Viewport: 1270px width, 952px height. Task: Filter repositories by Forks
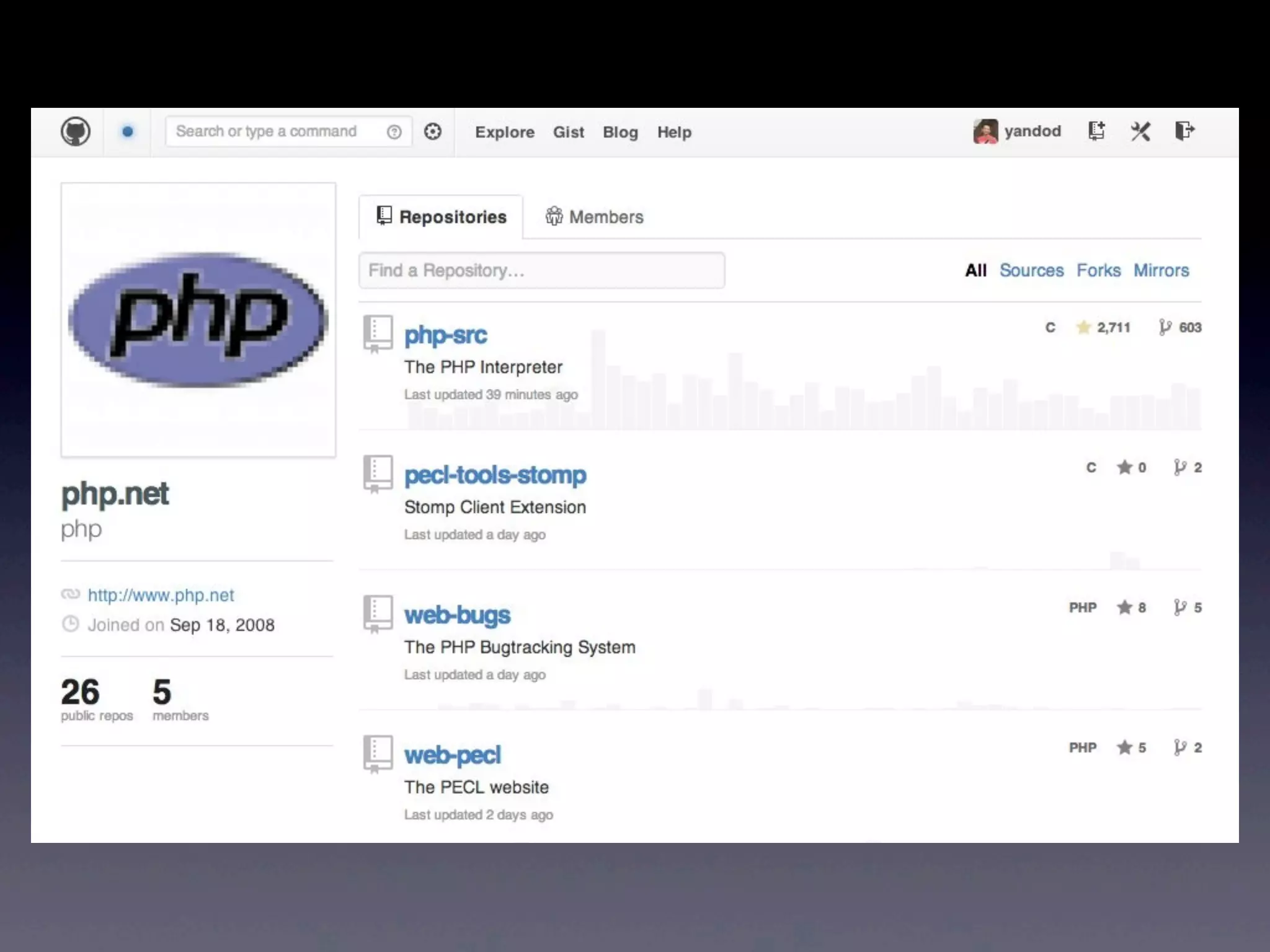[x=1098, y=270]
